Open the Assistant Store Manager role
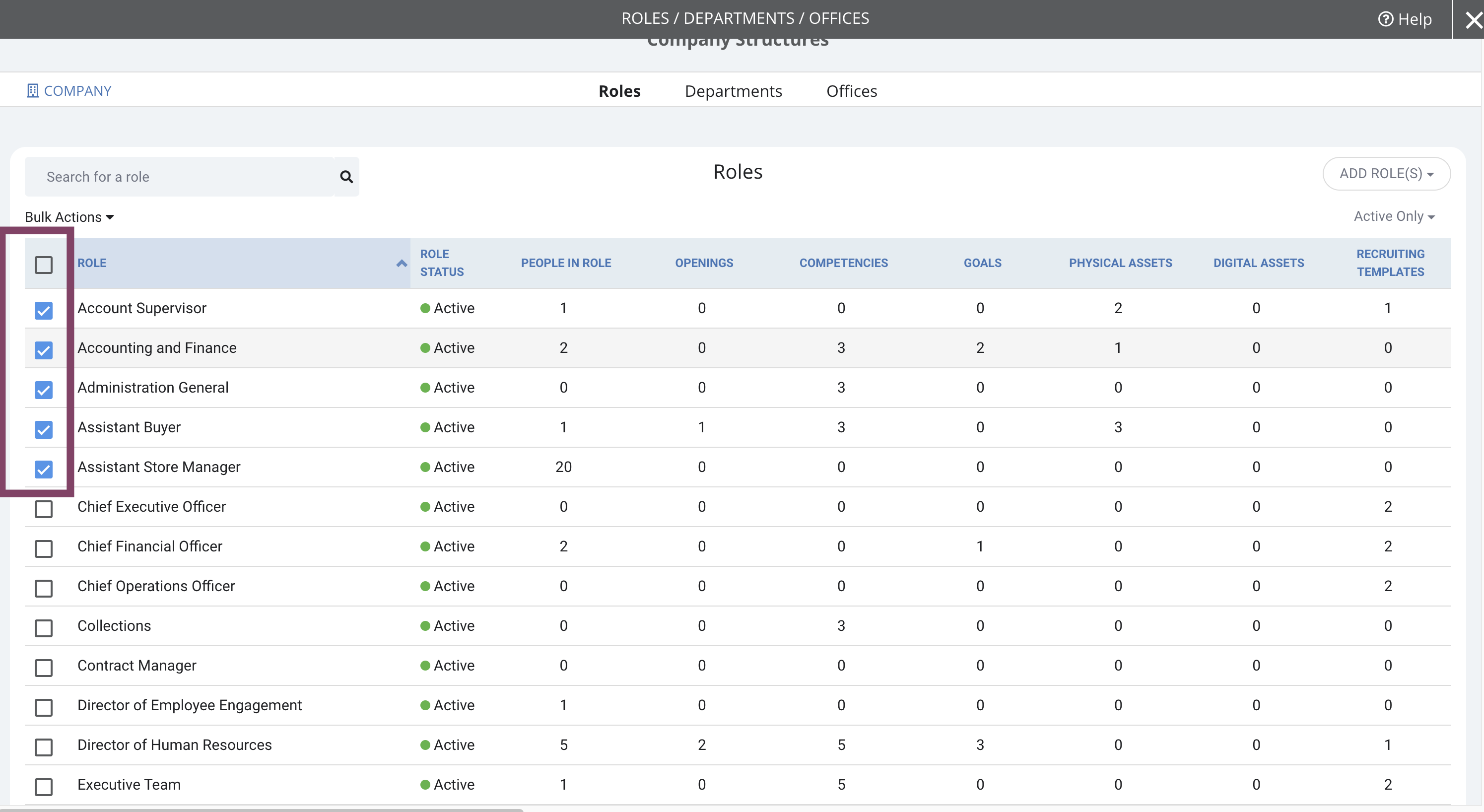This screenshot has height=812, width=1484. [159, 467]
